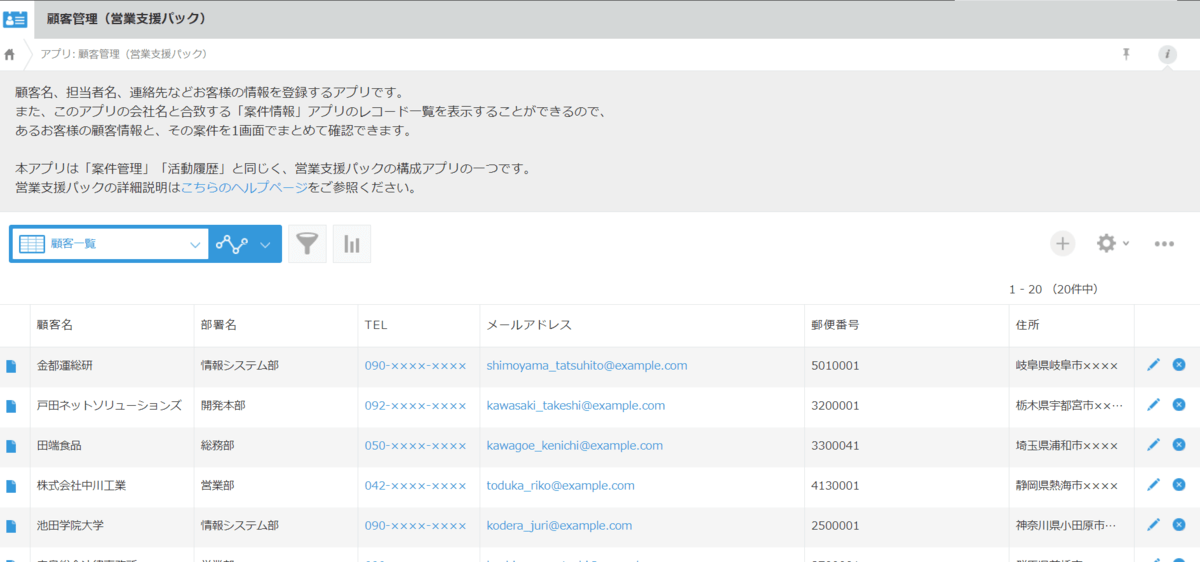Open record details for 金都運総研

pos(12,366)
